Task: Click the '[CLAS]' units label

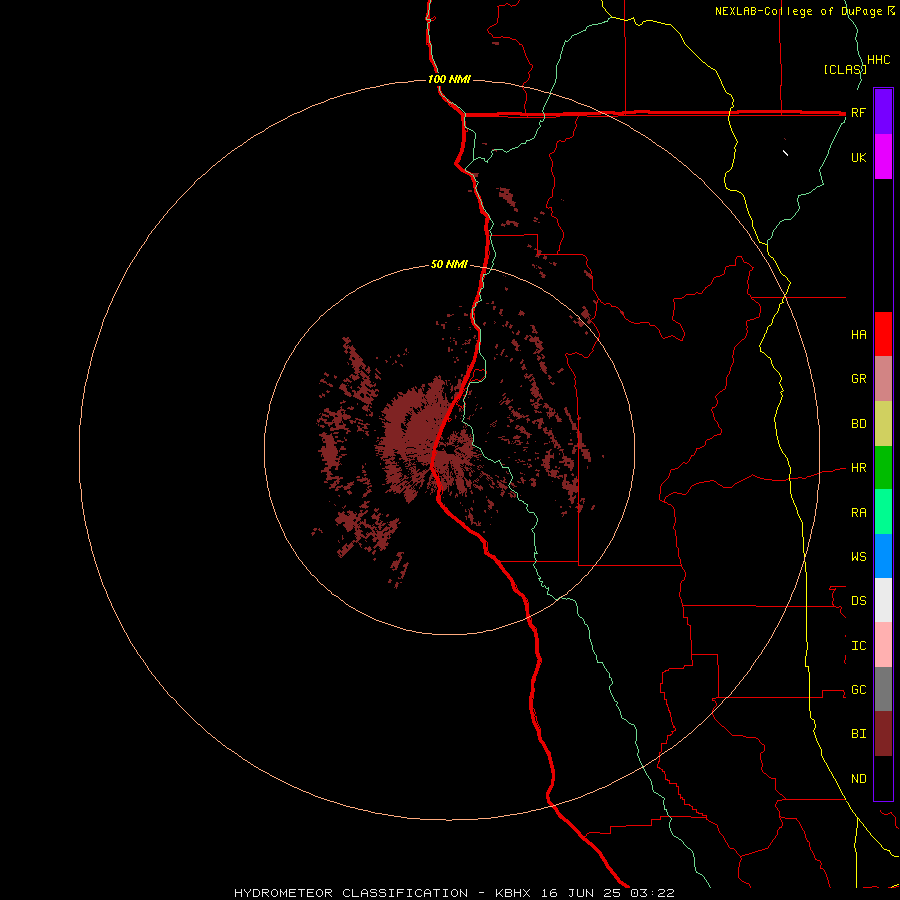Action: pos(845,70)
